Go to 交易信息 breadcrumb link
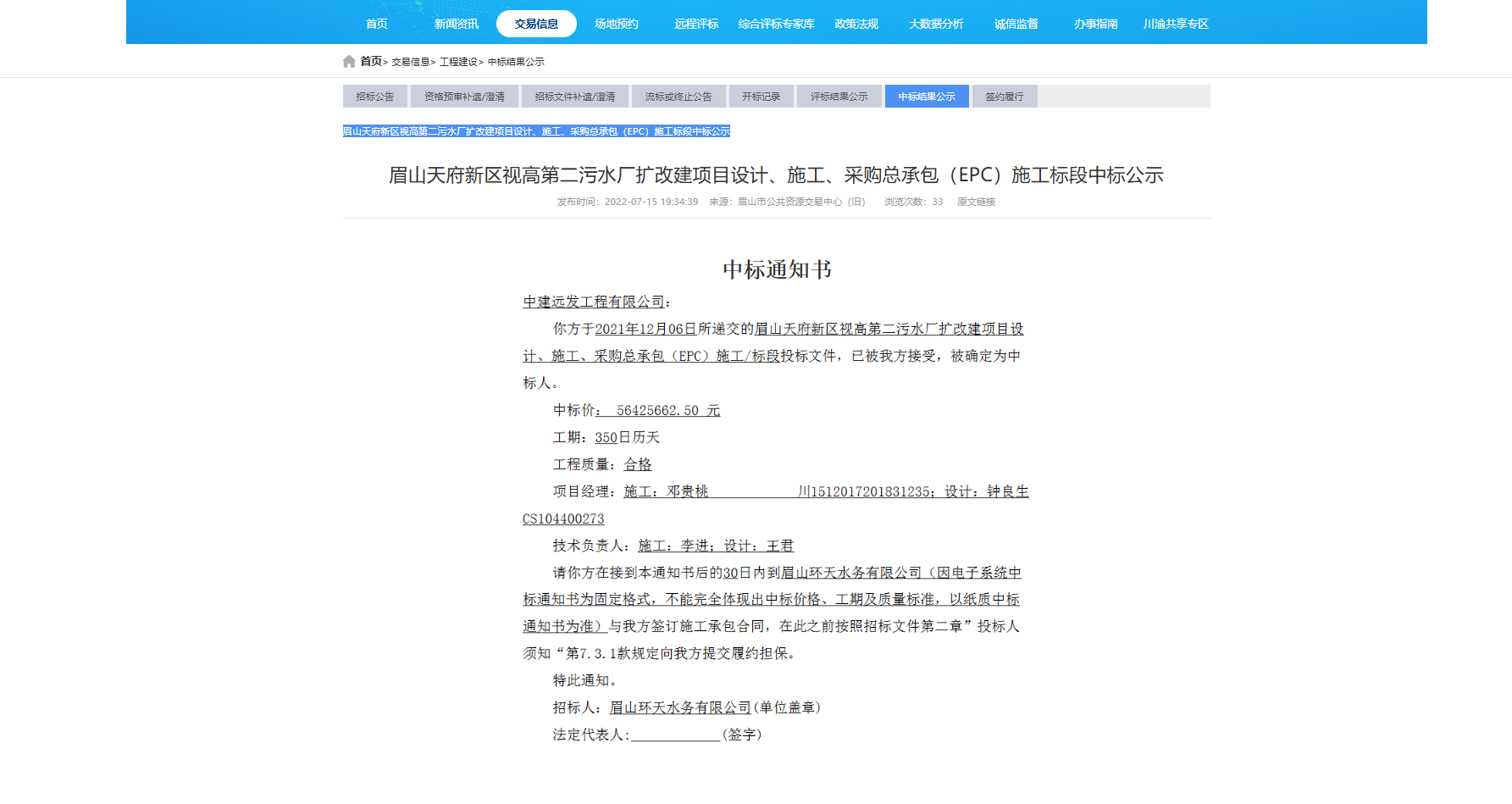Viewport: 1512px width, 804px height. pos(410,62)
